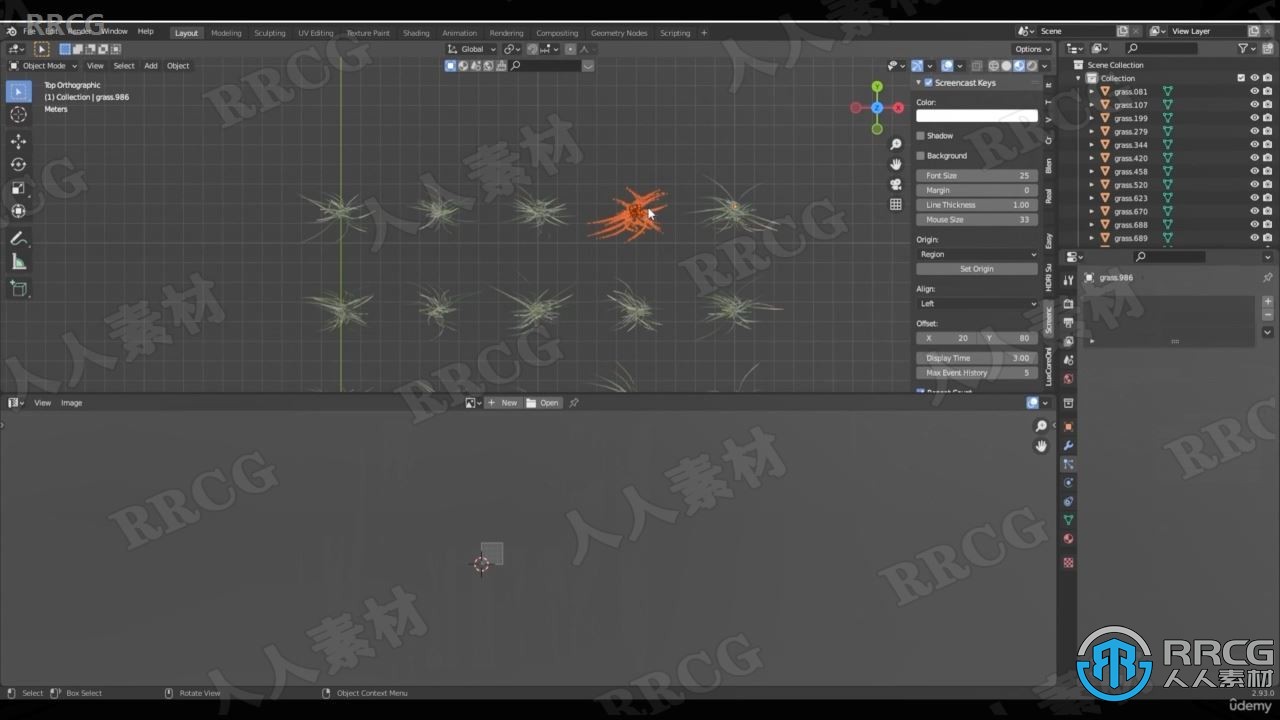Enable the Shadow checkbox
The width and height of the screenshot is (1280, 720).
[921, 136]
